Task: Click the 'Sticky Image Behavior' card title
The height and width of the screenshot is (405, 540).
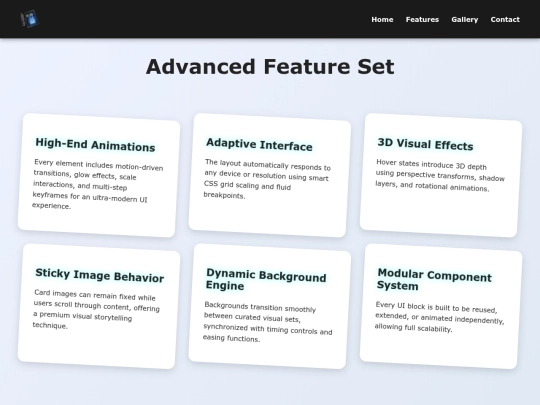Action: pos(100,275)
